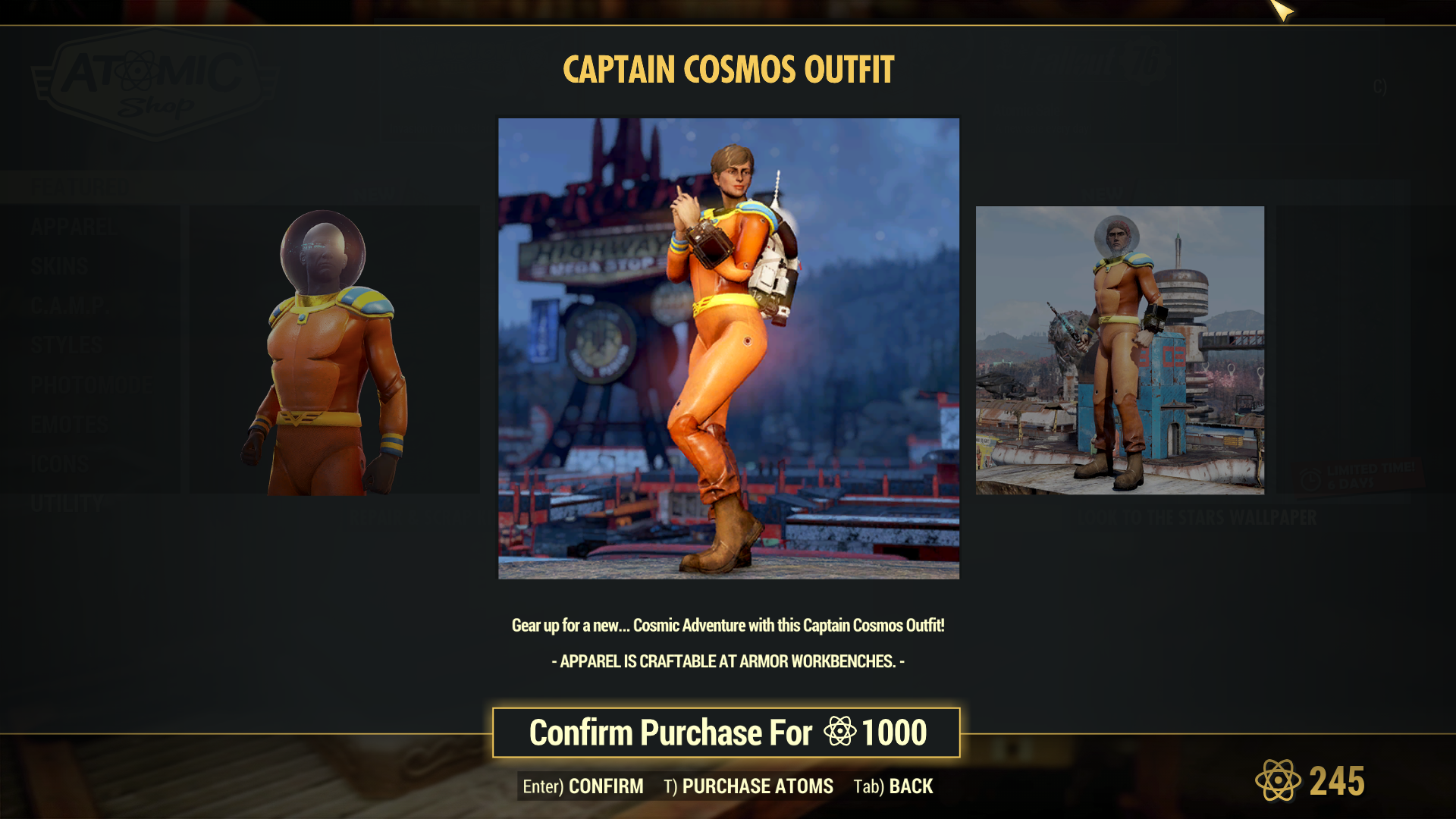Select the C.A.M.P. sidebar category
1456x819 pixels.
[69, 306]
